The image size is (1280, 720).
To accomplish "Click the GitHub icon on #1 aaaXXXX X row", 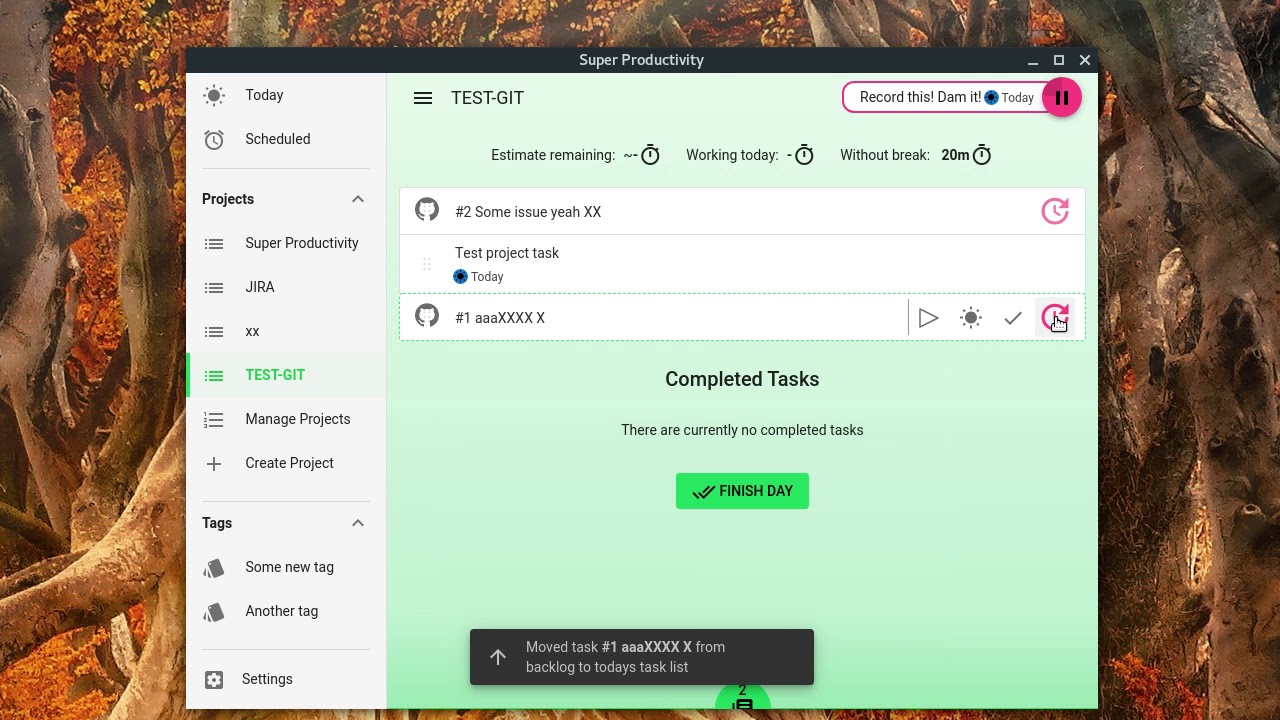I will 427,316.
